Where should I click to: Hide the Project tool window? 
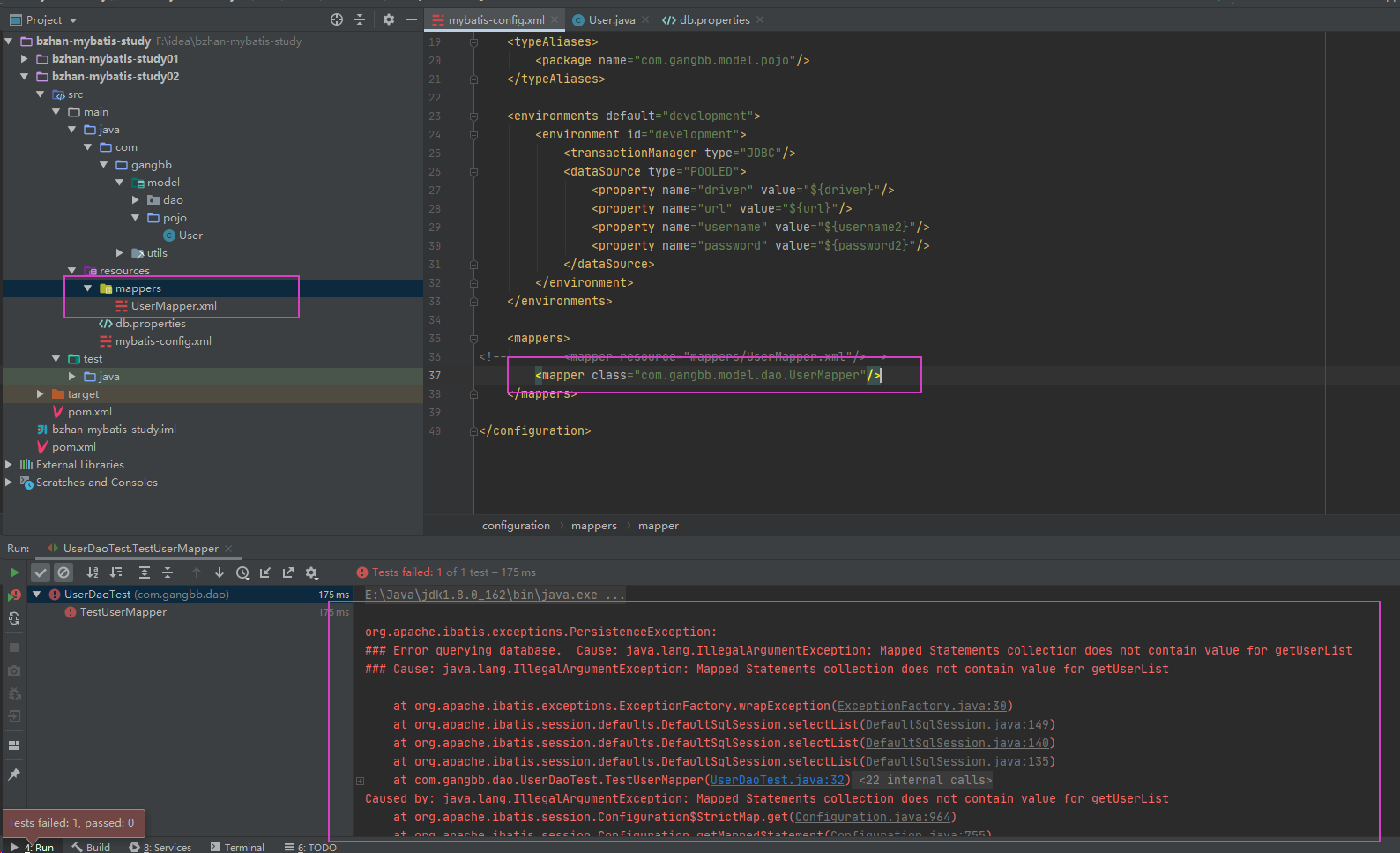point(412,19)
